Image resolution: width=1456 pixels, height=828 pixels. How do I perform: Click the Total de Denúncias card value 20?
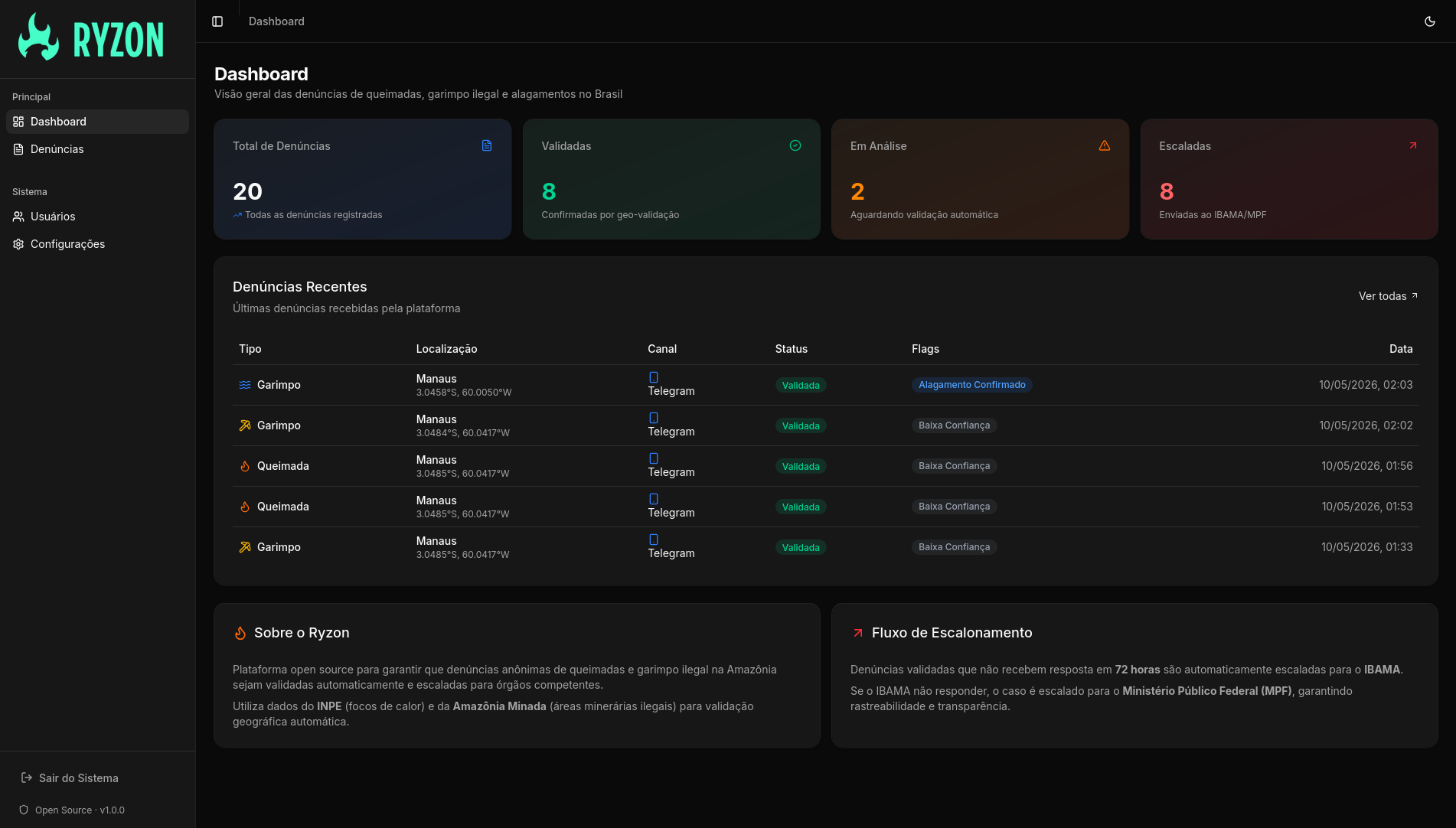pyautogui.click(x=247, y=191)
